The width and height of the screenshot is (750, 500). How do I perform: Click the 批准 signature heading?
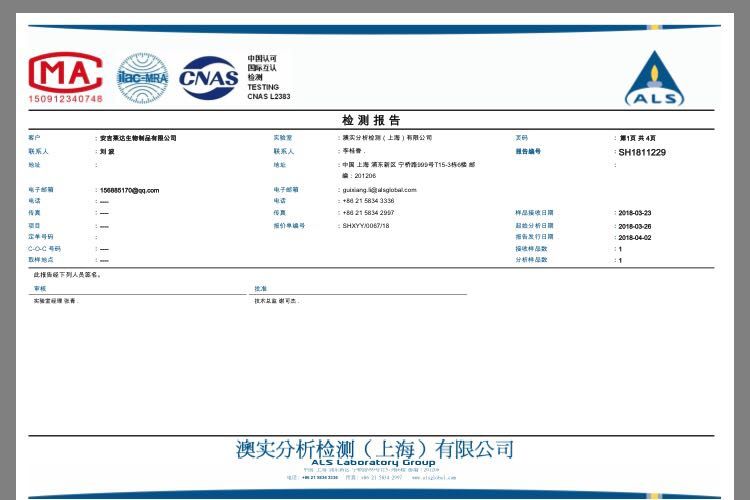click(261, 289)
